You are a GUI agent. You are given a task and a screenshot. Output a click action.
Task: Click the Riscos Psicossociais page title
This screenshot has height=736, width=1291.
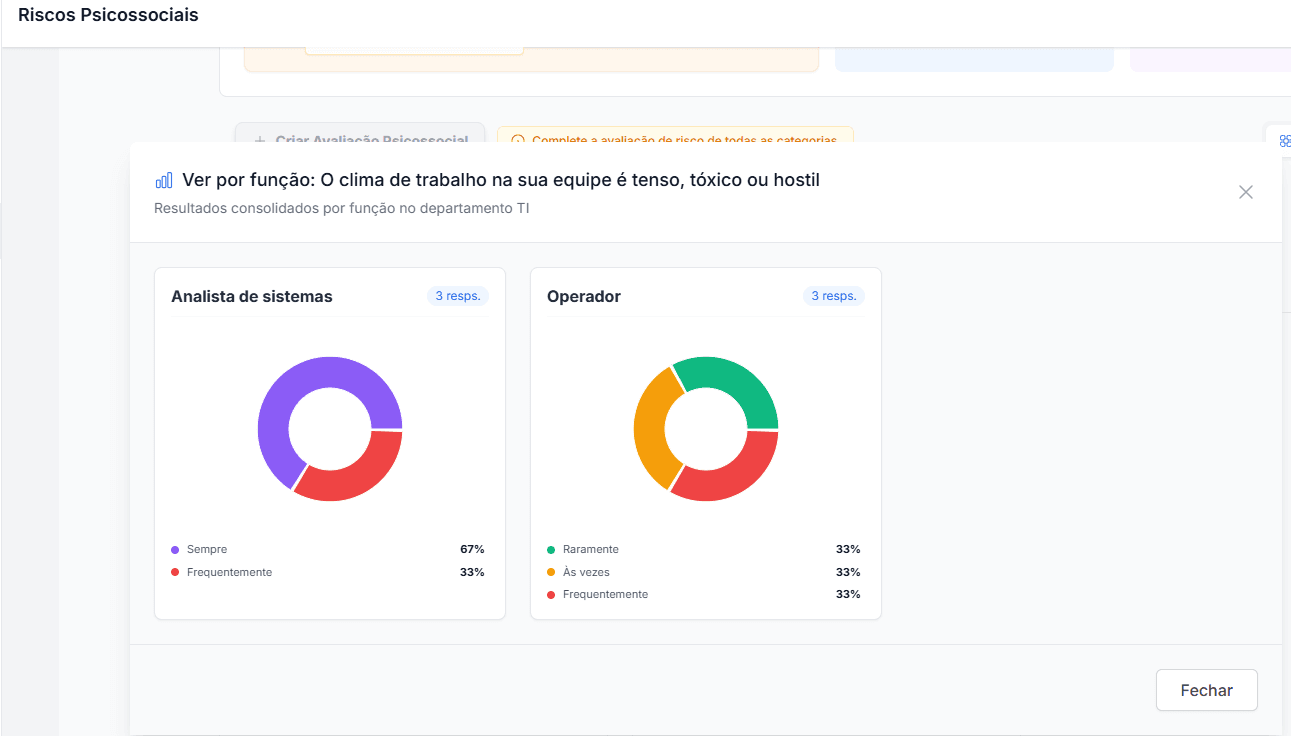(107, 15)
